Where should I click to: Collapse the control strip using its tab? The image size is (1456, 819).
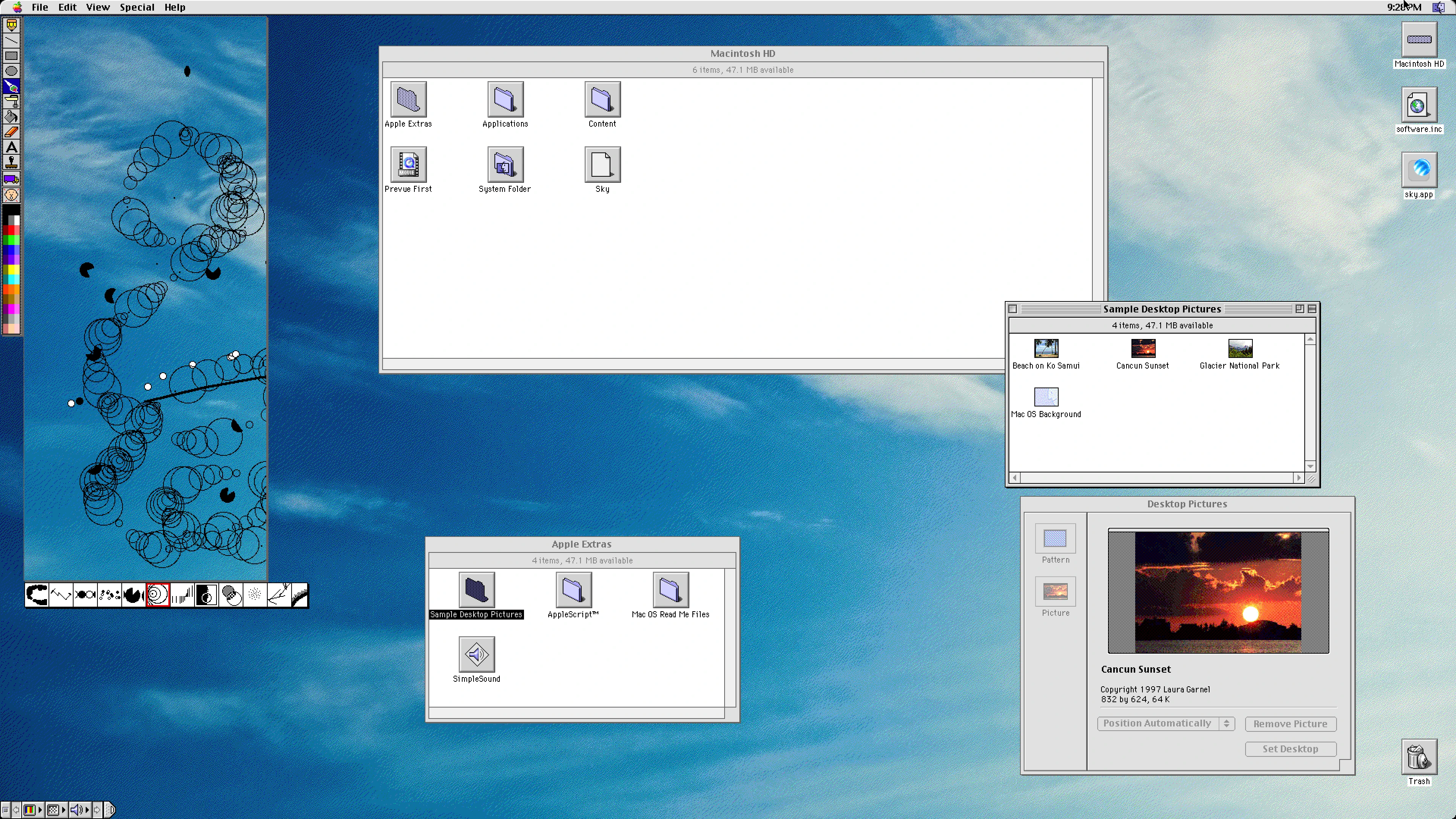point(111,811)
